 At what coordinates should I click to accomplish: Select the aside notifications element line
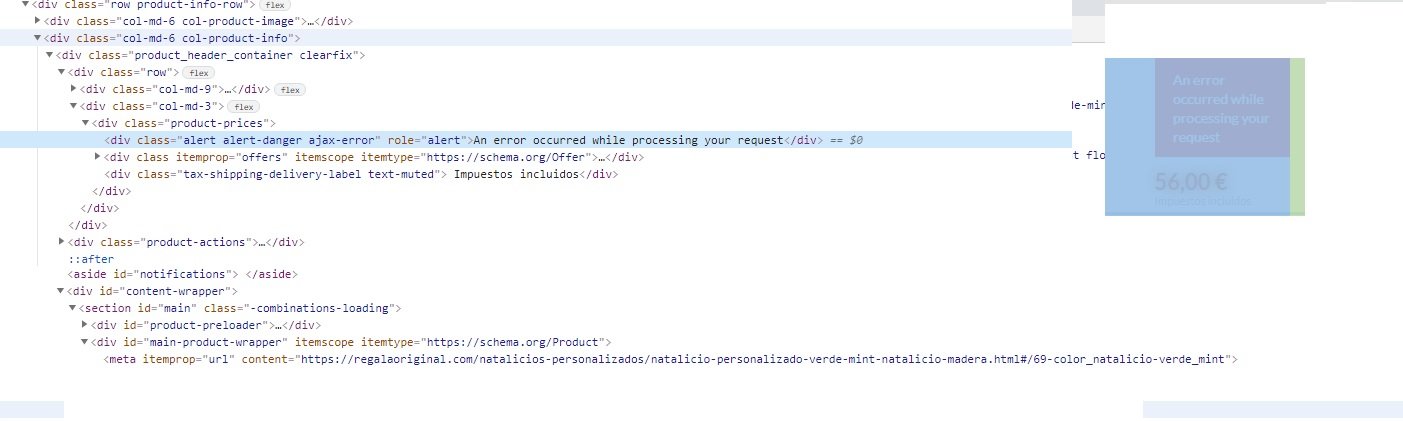coord(183,274)
